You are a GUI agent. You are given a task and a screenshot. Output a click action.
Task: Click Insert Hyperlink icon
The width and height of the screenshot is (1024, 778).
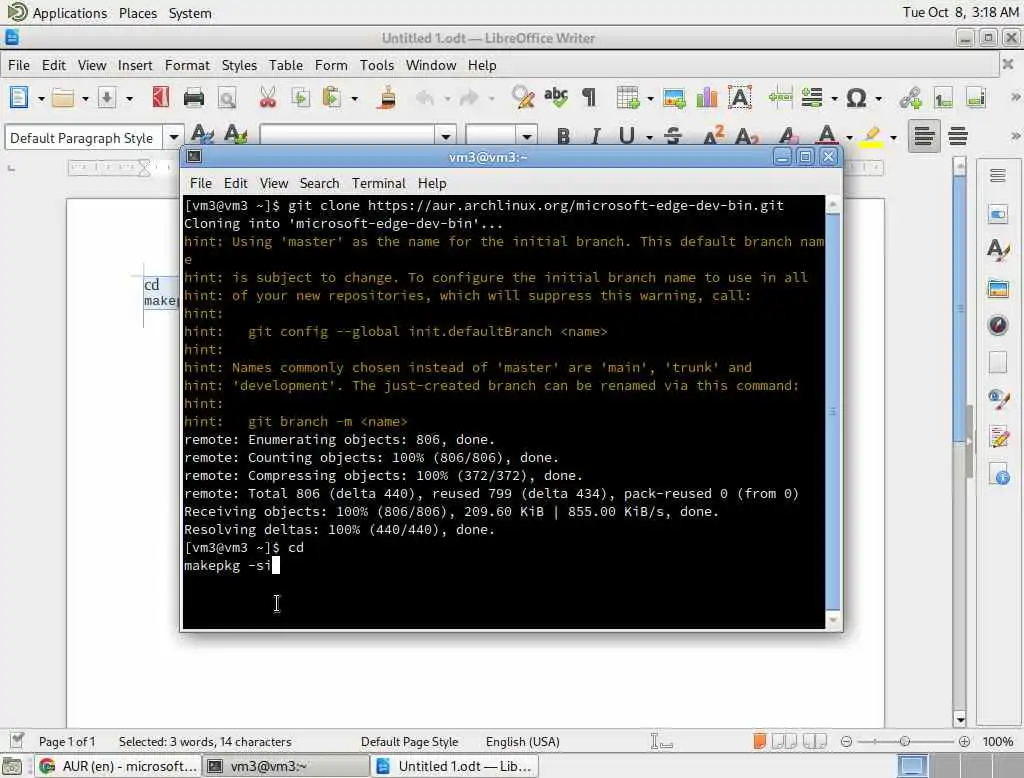(910, 98)
